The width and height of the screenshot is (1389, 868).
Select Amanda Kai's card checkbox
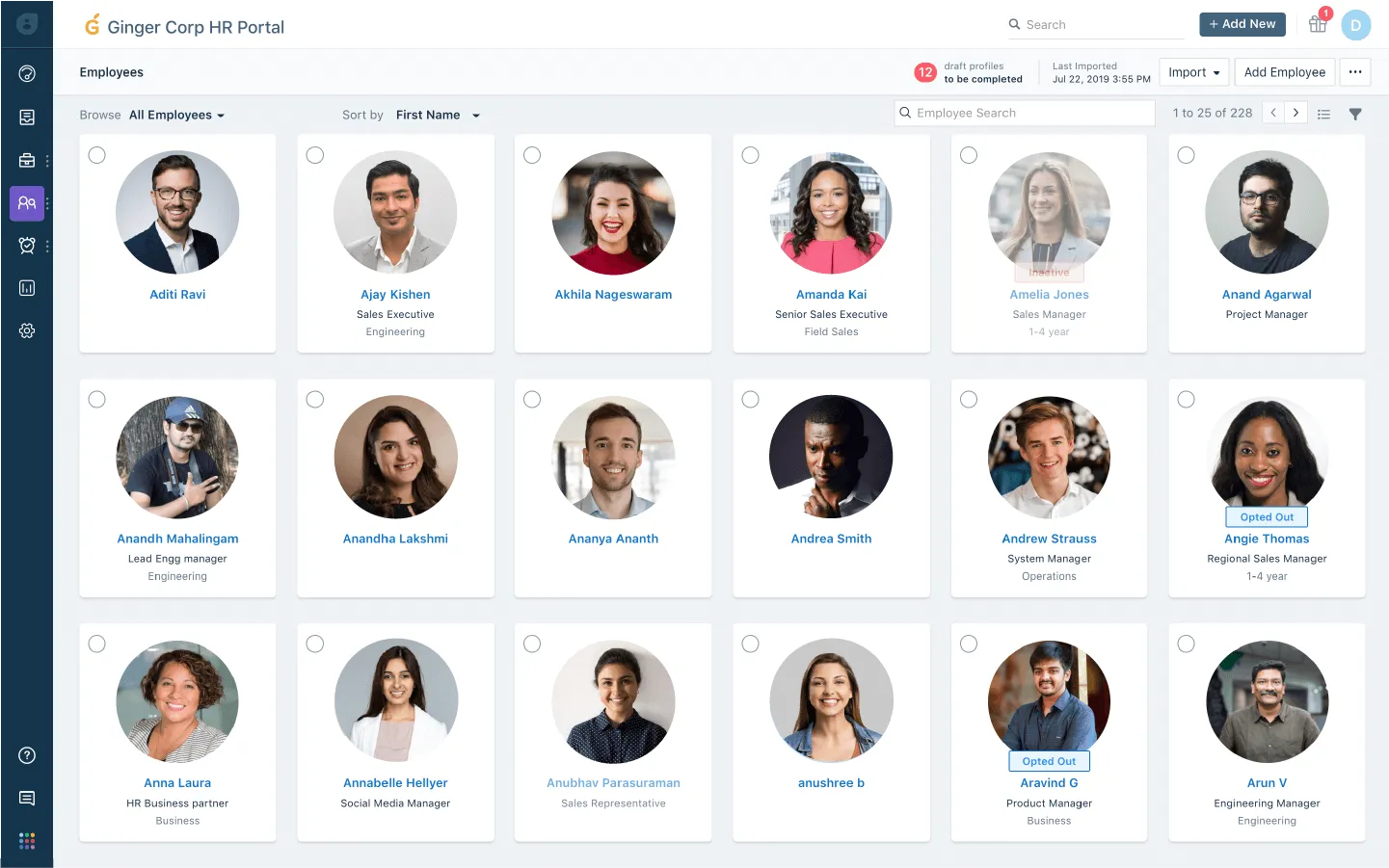click(751, 155)
